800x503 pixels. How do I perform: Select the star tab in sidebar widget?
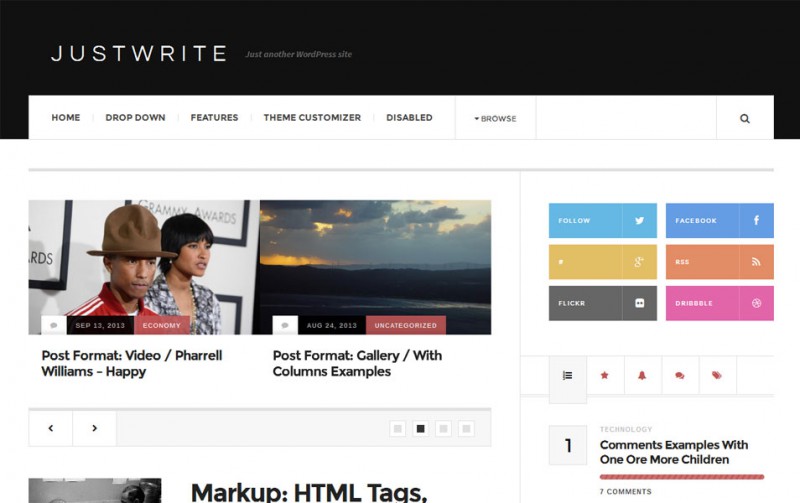604,376
